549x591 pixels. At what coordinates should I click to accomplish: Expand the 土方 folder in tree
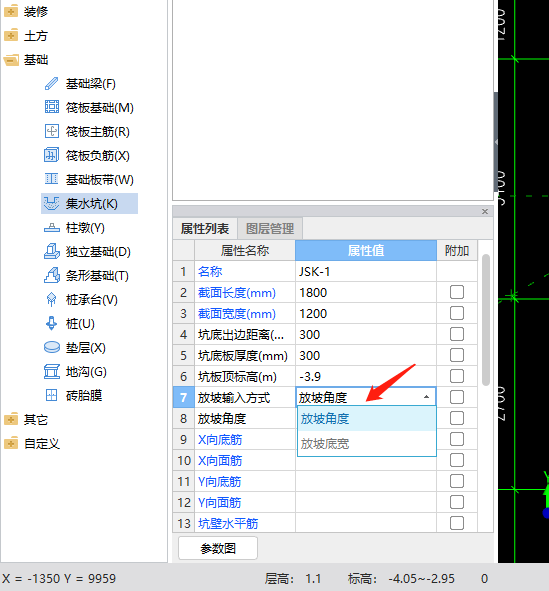click(x=11, y=36)
